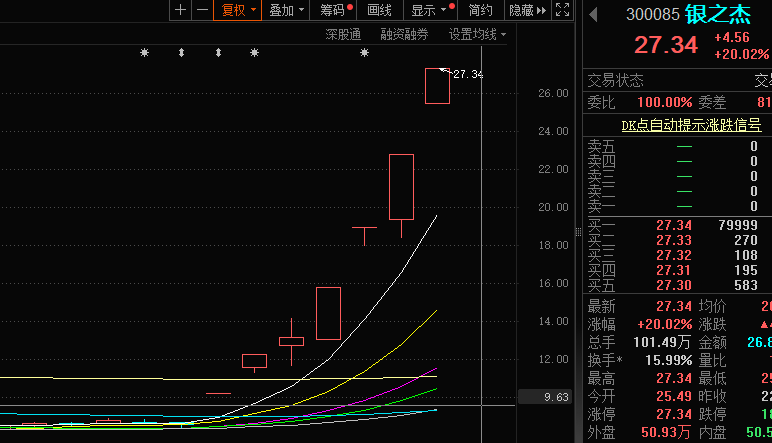Click the window layout icon in toolbar
This screenshot has width=772, height=443.
563,10
